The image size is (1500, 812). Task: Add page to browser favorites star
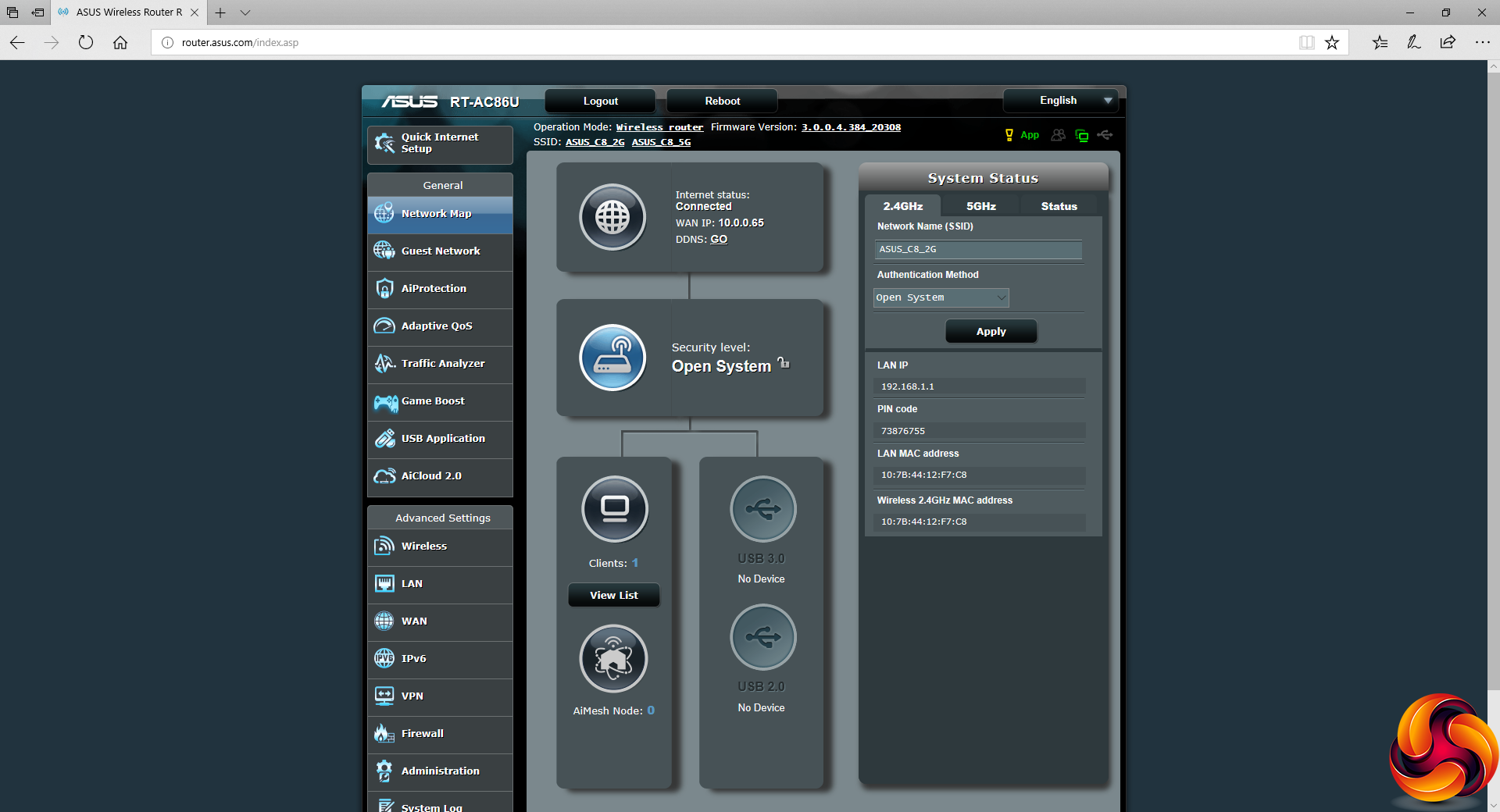[1332, 43]
